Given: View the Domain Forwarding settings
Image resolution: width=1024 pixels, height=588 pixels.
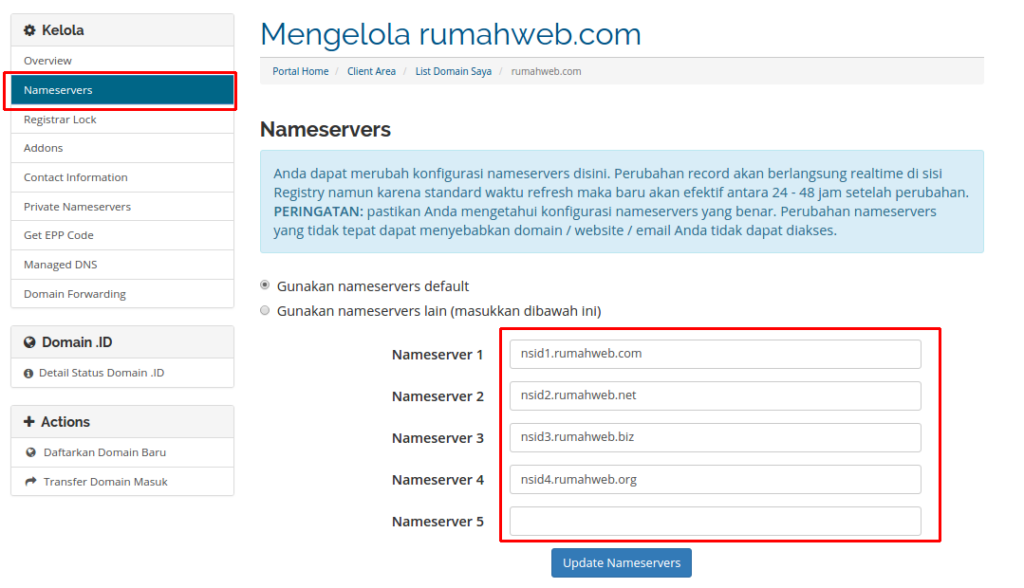Looking at the screenshot, I should coord(122,293).
